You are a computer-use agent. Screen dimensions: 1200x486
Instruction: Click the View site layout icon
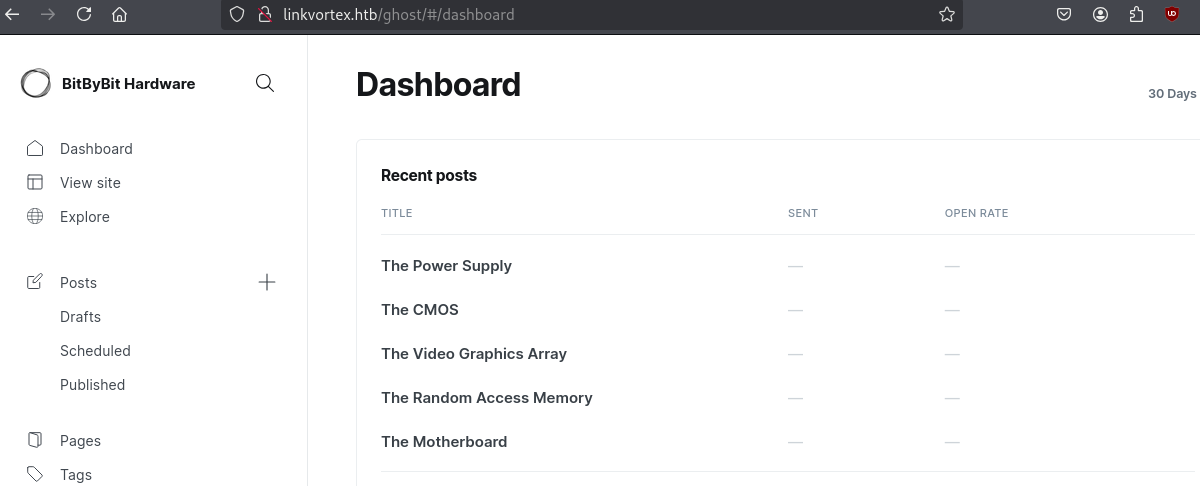(x=35, y=183)
